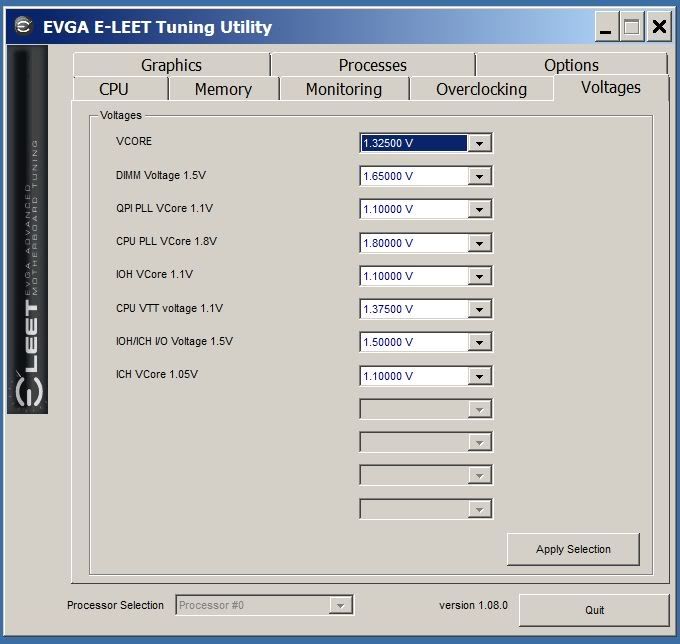The width and height of the screenshot is (680, 644).
Task: Click the Apply Selection button
Action: (573, 549)
